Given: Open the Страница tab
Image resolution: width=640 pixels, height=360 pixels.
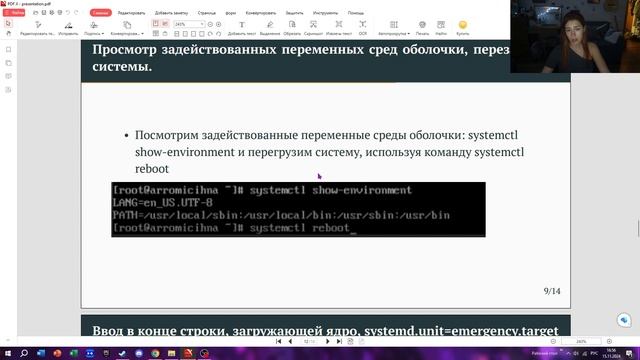Looking at the screenshot, I should [207, 13].
